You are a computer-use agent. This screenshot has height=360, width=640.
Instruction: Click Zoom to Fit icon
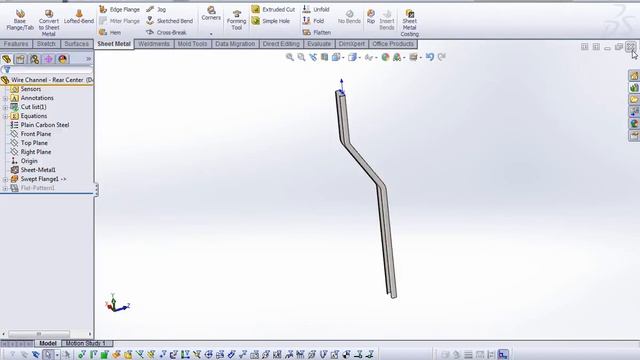point(290,57)
